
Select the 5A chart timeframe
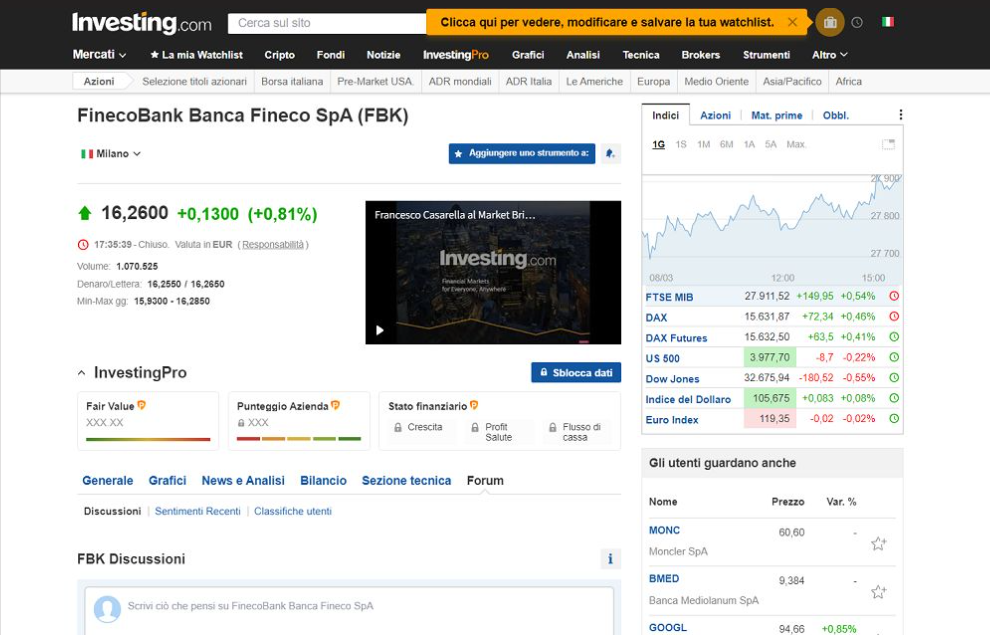click(x=771, y=145)
